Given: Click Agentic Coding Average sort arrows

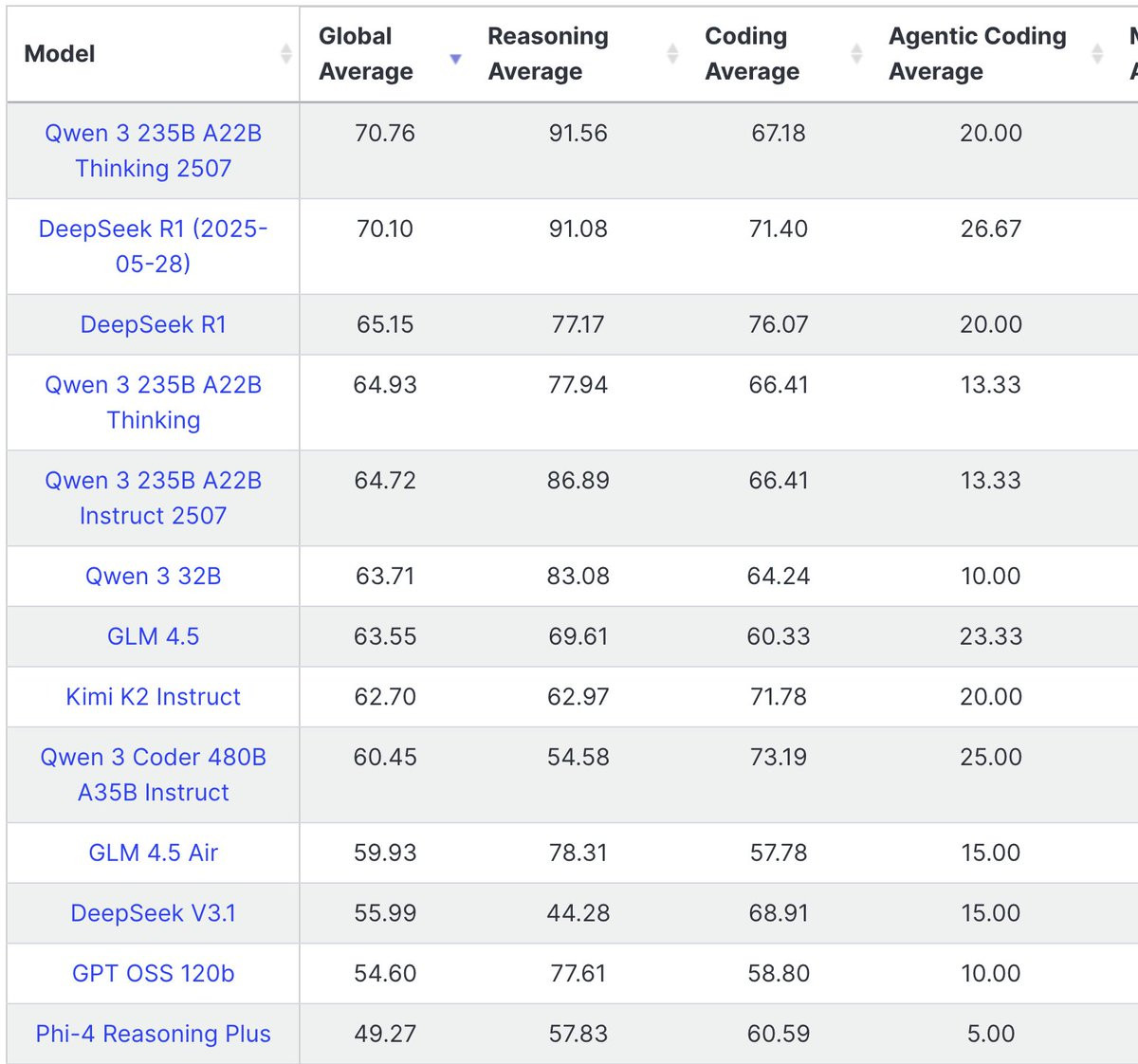Looking at the screenshot, I should coord(1097,54).
